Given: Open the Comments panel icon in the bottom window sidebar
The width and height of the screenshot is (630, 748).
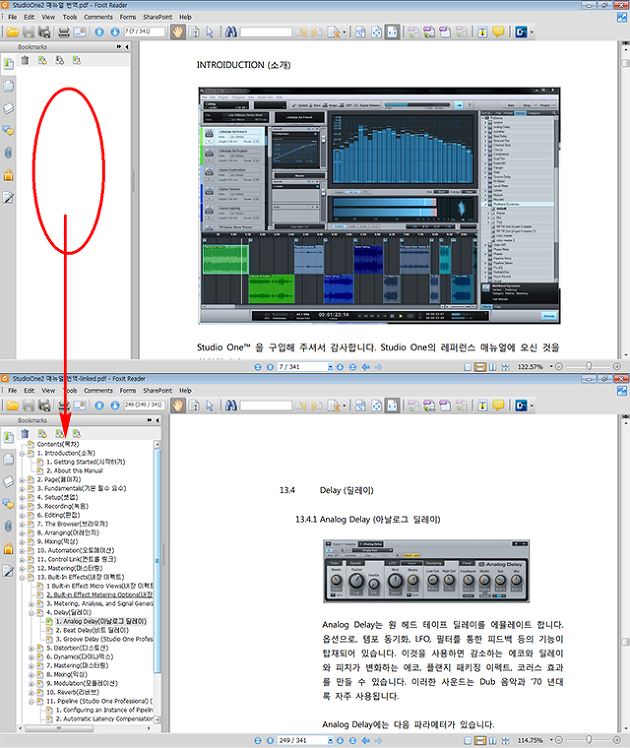Looking at the screenshot, I should (8, 504).
